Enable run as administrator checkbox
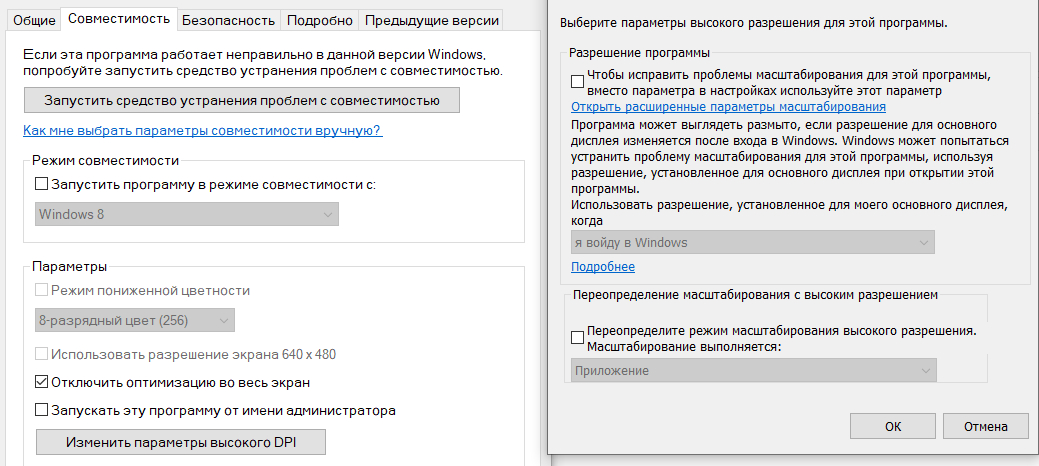Viewport: 1039px width, 466px height. (42, 409)
